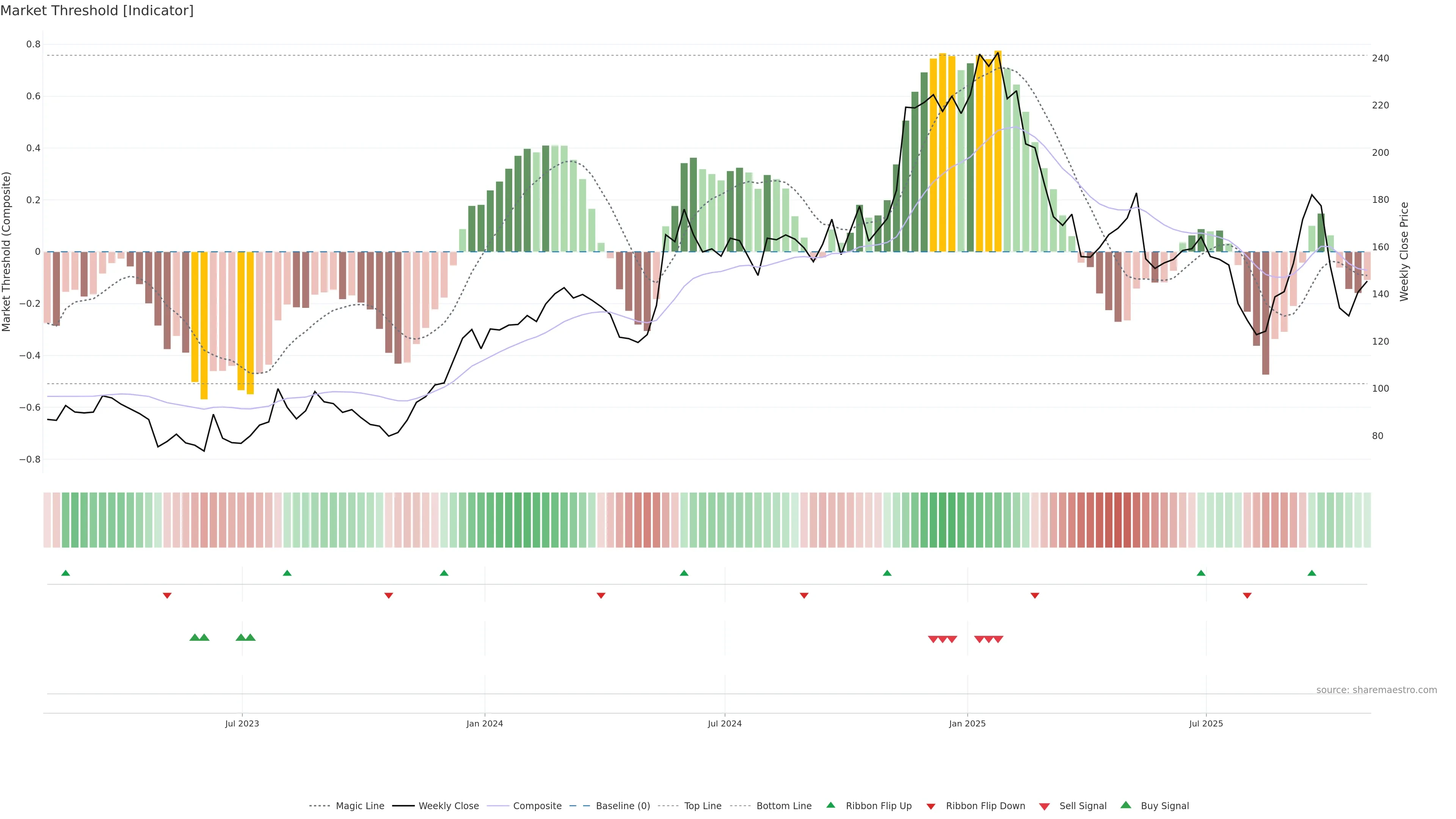
Task: Click the Sell Signal legend triangle icon
Action: (x=1044, y=806)
